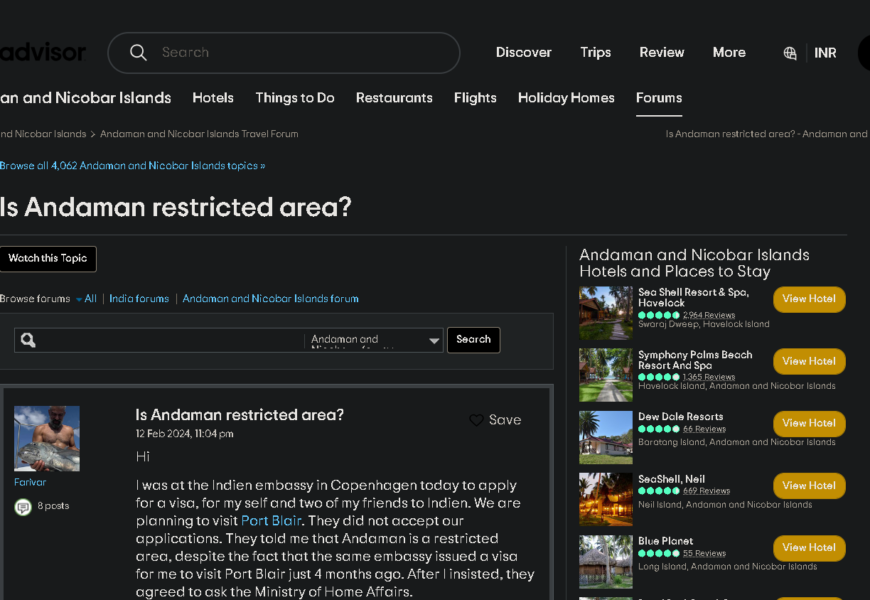Open 1,365 Reviews link for Symphony Palms
The image size is (870, 600).
709,377
